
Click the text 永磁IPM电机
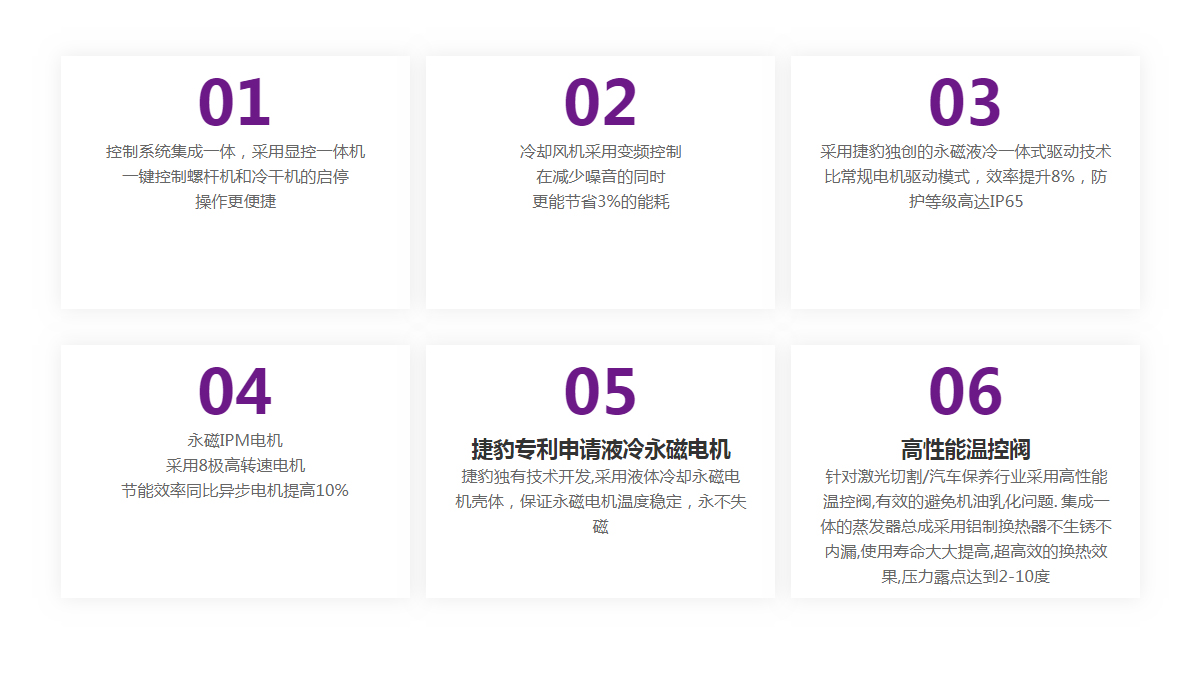tap(235, 440)
